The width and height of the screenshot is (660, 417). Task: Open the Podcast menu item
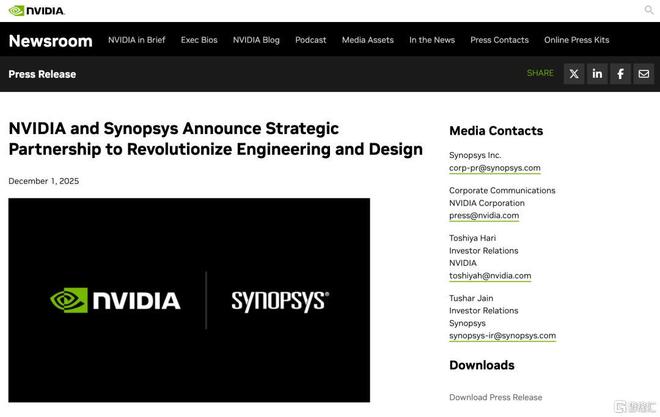tap(311, 40)
